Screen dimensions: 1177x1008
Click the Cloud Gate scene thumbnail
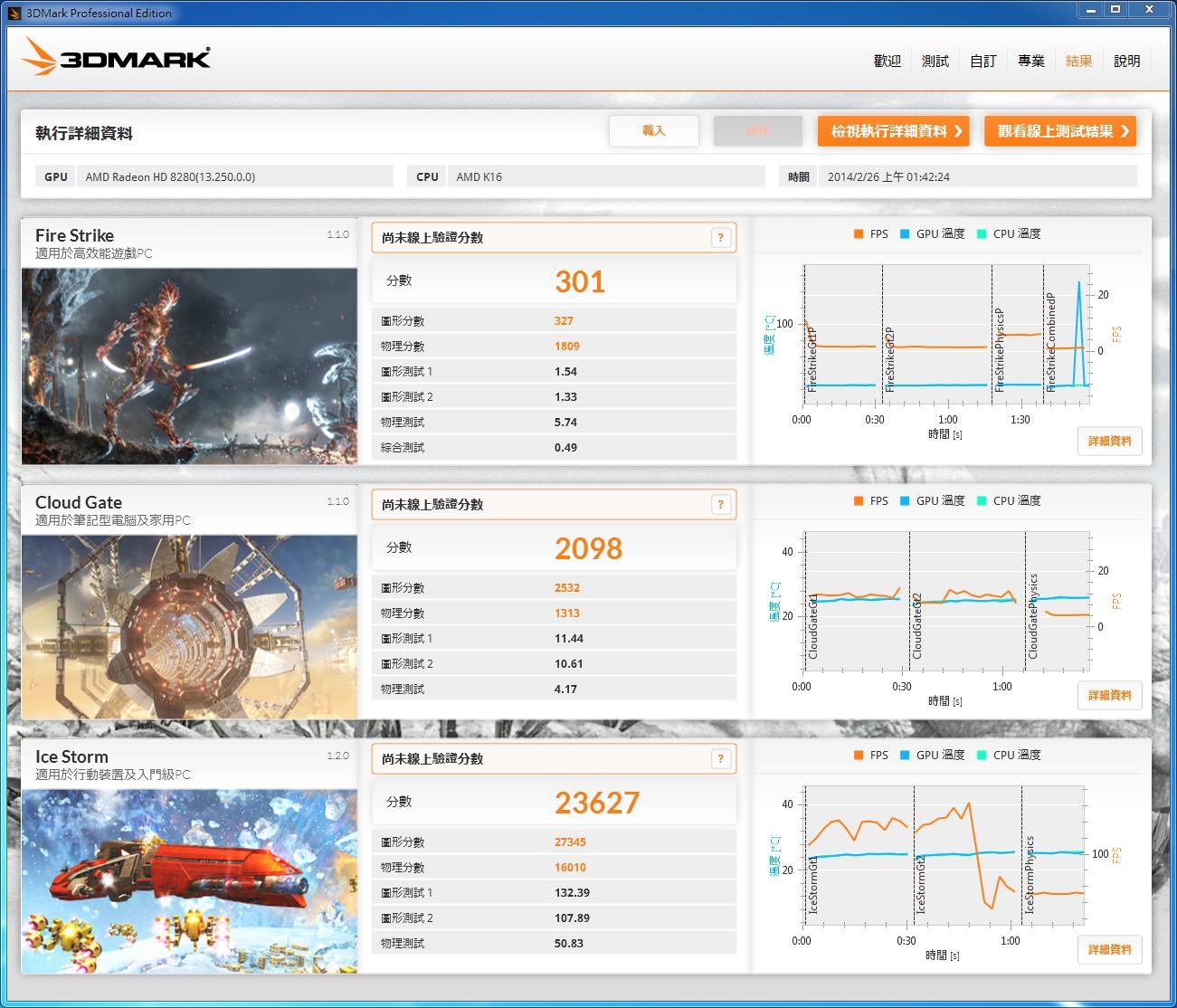(189, 626)
